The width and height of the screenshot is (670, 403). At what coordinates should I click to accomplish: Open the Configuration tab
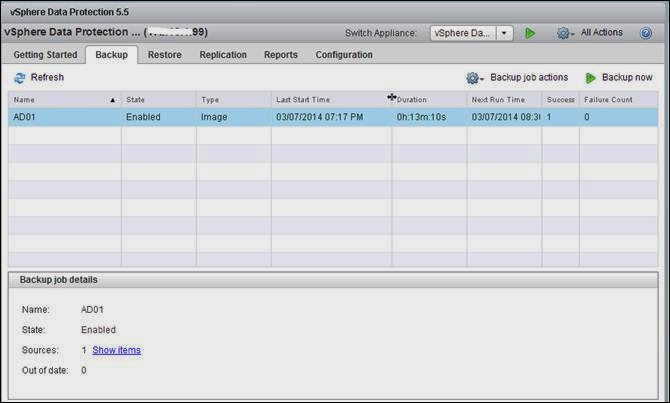click(344, 55)
